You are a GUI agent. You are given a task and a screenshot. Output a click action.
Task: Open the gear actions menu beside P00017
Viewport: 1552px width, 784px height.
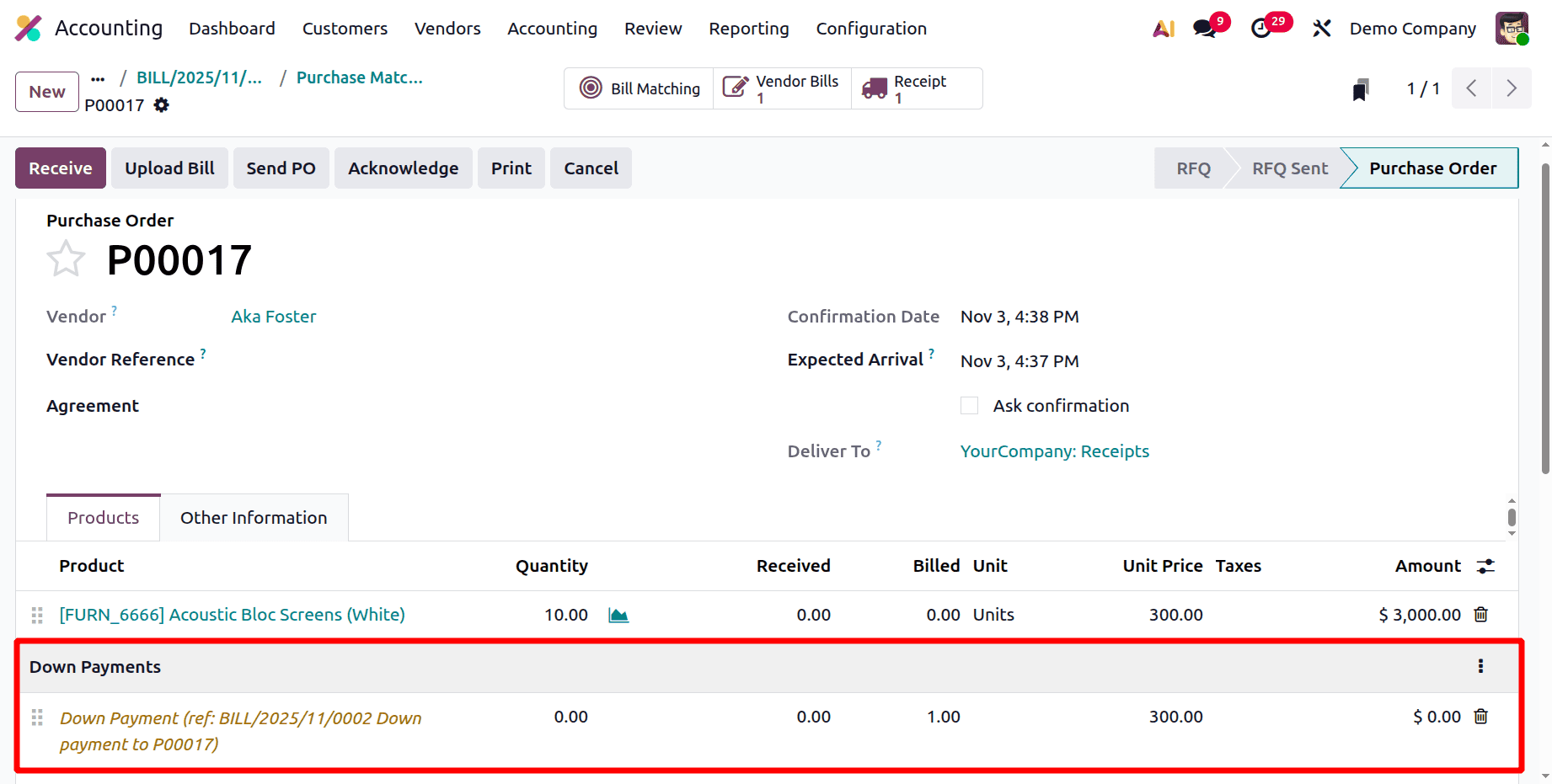click(x=161, y=105)
